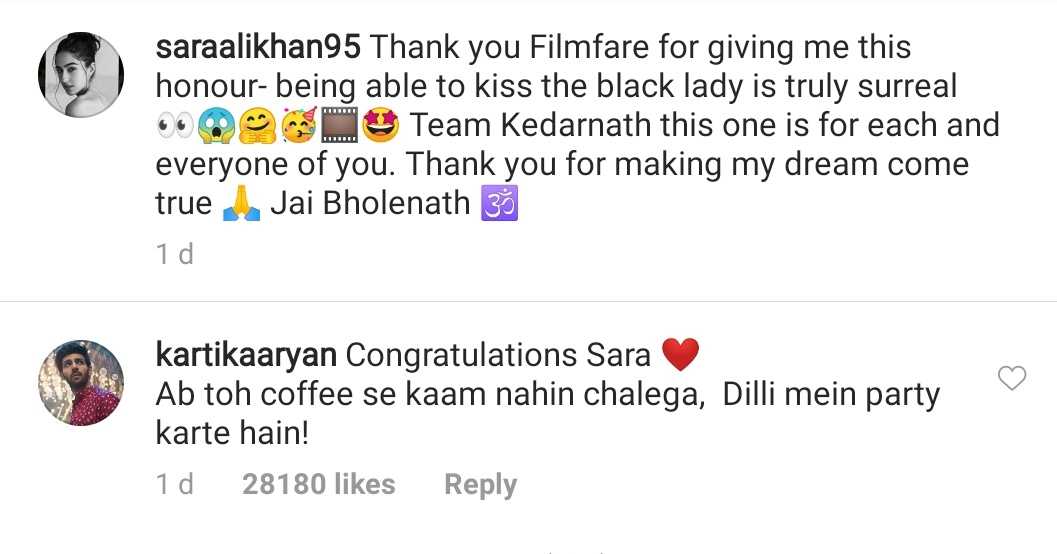Open kartikaaryan's profile picture

coord(81,383)
